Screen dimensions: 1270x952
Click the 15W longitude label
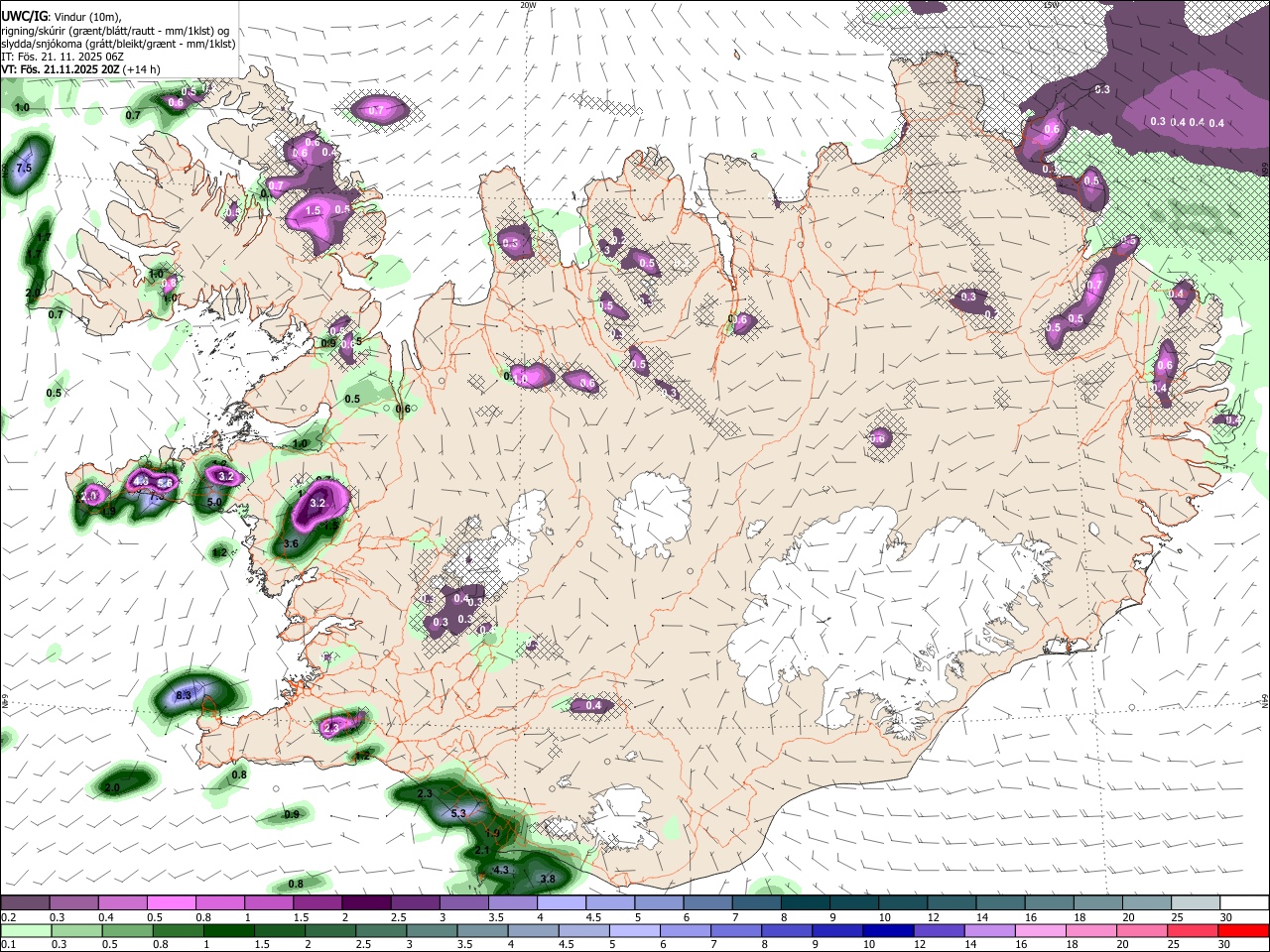[1051, 5]
